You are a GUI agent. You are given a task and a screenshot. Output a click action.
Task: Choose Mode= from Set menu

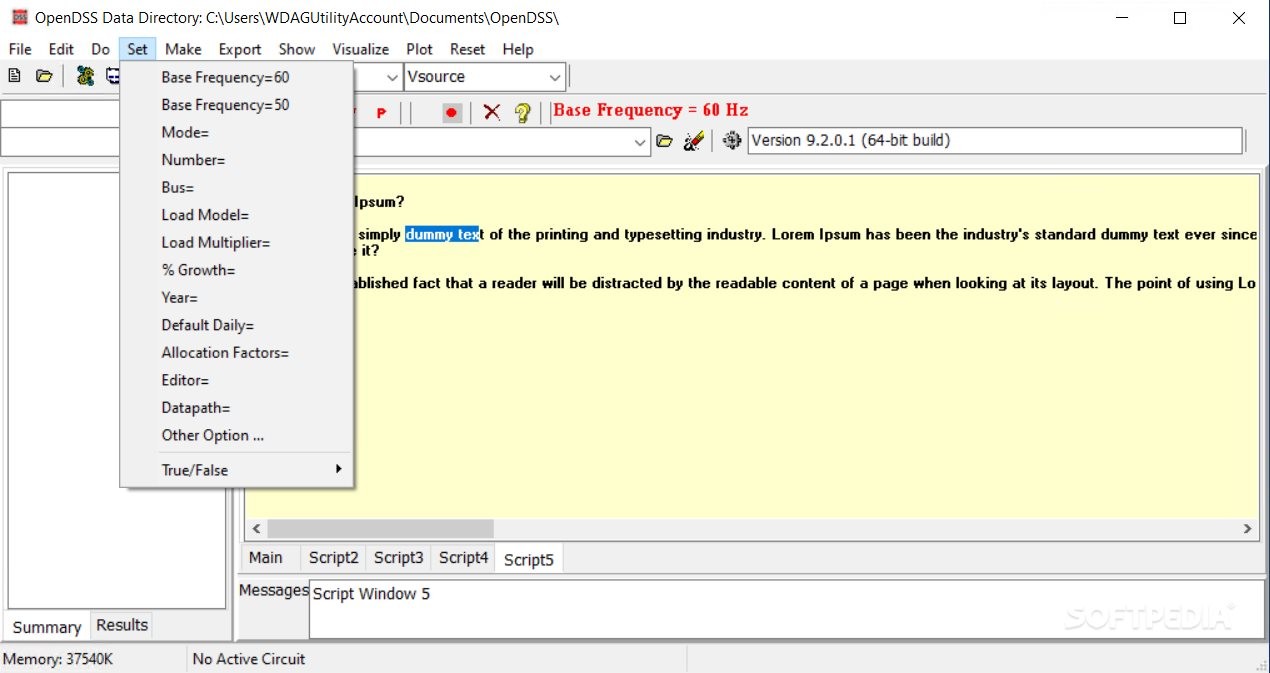click(236, 132)
